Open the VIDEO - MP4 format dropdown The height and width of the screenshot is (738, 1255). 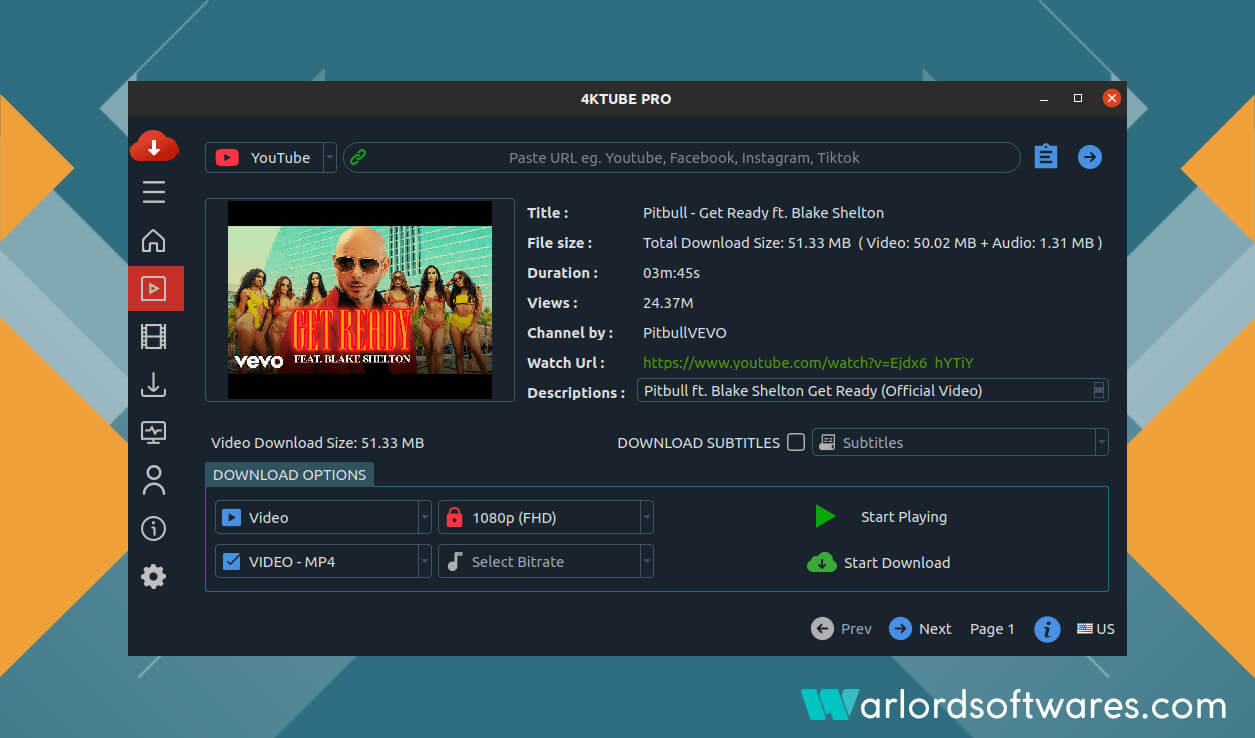pos(323,561)
